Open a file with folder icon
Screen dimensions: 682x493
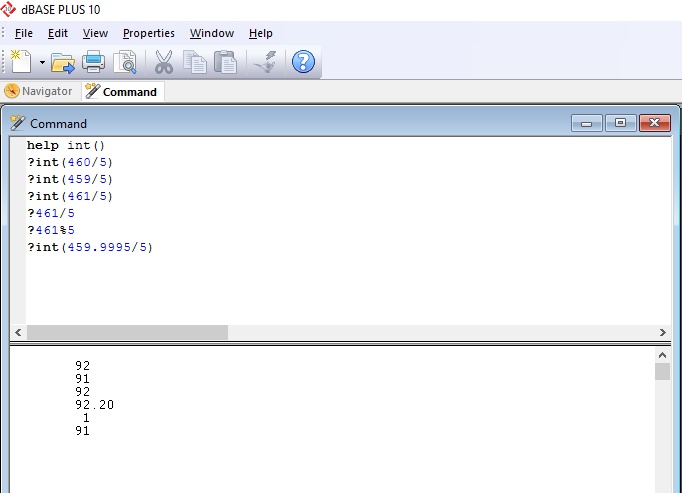pos(63,62)
